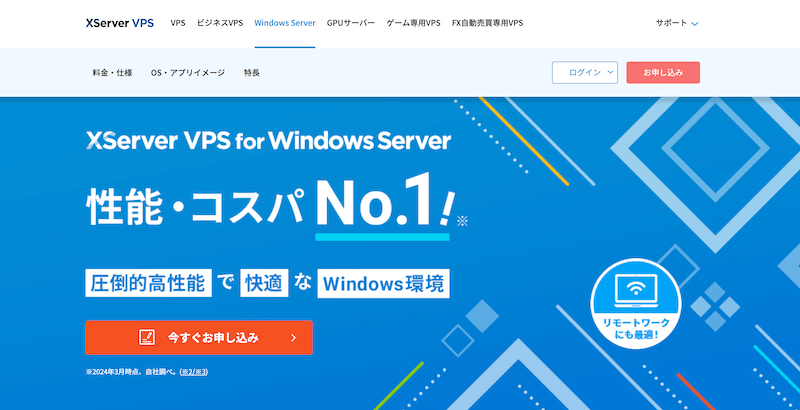The width and height of the screenshot is (800, 410).
Task: Click the chevron next to サポート
Action: click(694, 23)
